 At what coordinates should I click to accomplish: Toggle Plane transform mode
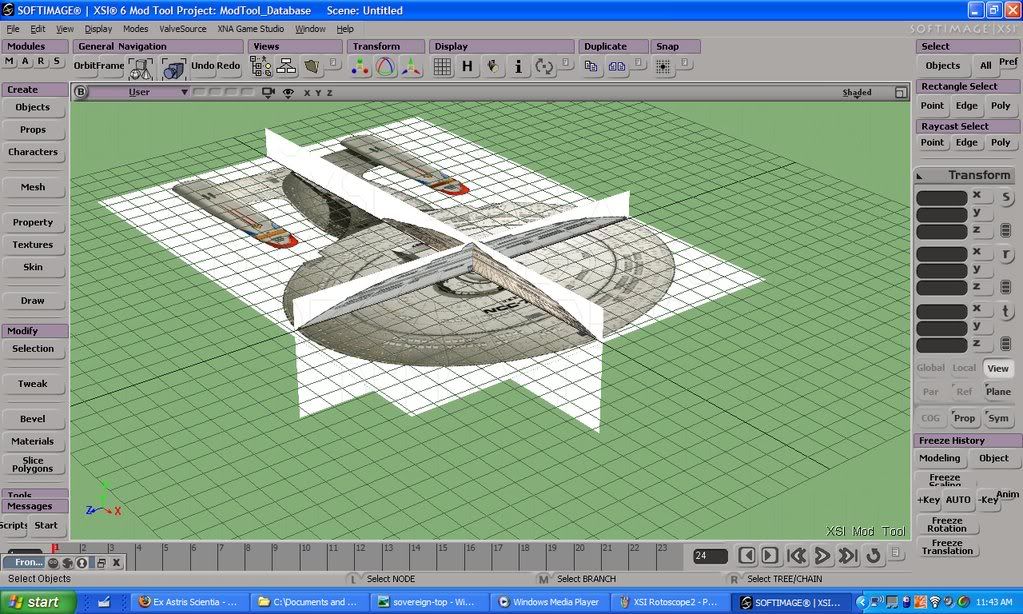(x=998, y=391)
